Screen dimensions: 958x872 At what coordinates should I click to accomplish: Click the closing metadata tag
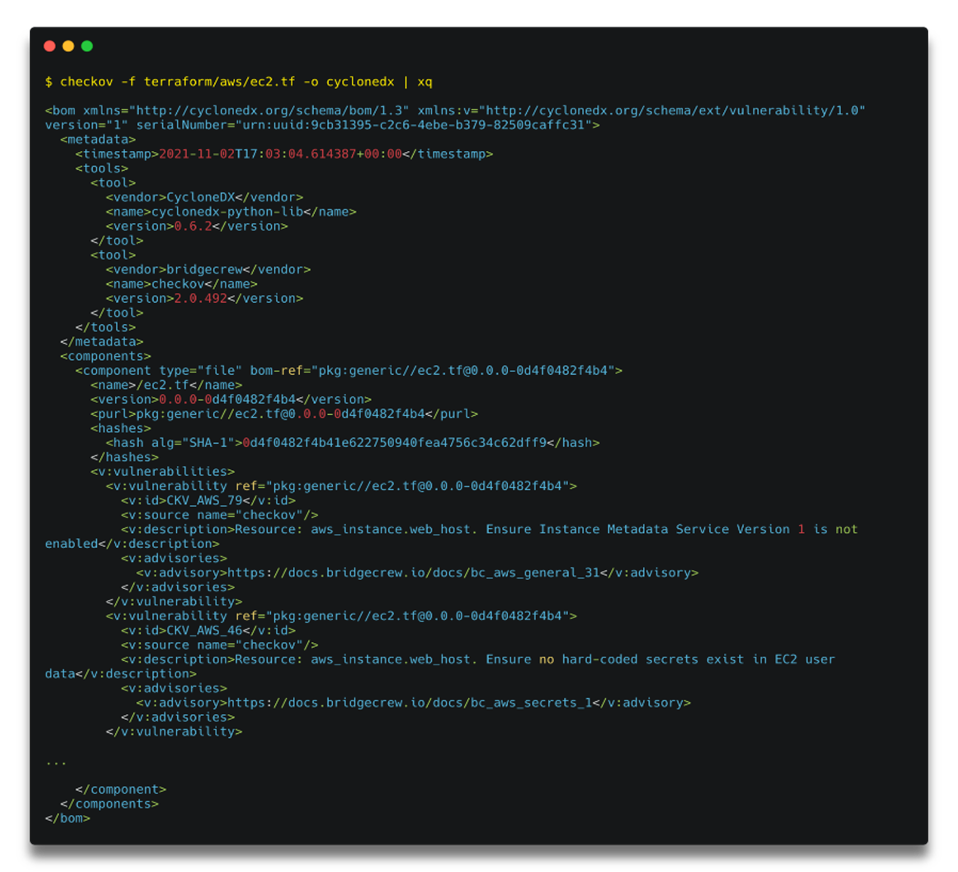click(101, 342)
